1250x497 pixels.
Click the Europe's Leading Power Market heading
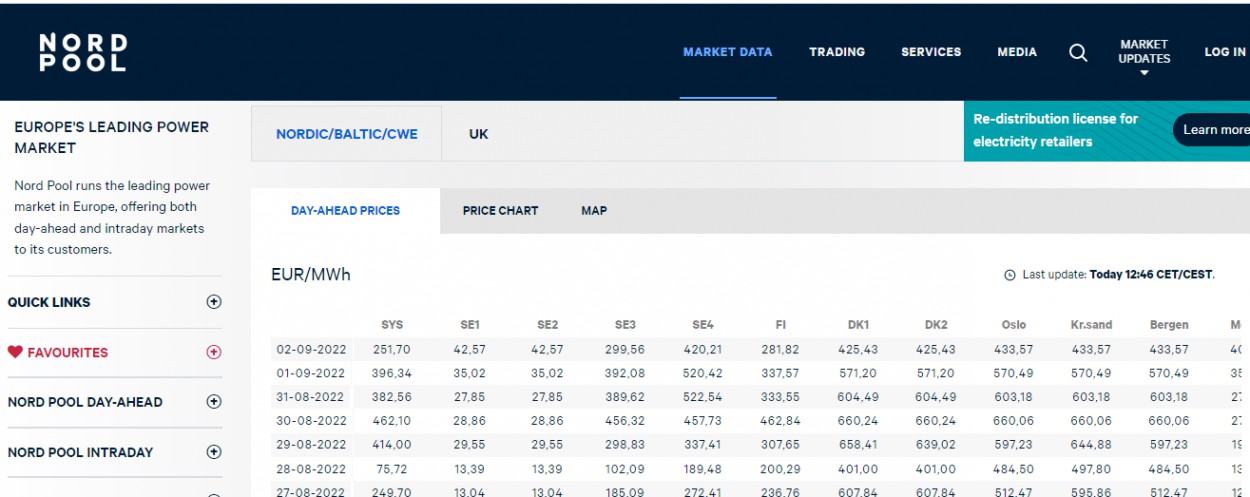click(111, 137)
